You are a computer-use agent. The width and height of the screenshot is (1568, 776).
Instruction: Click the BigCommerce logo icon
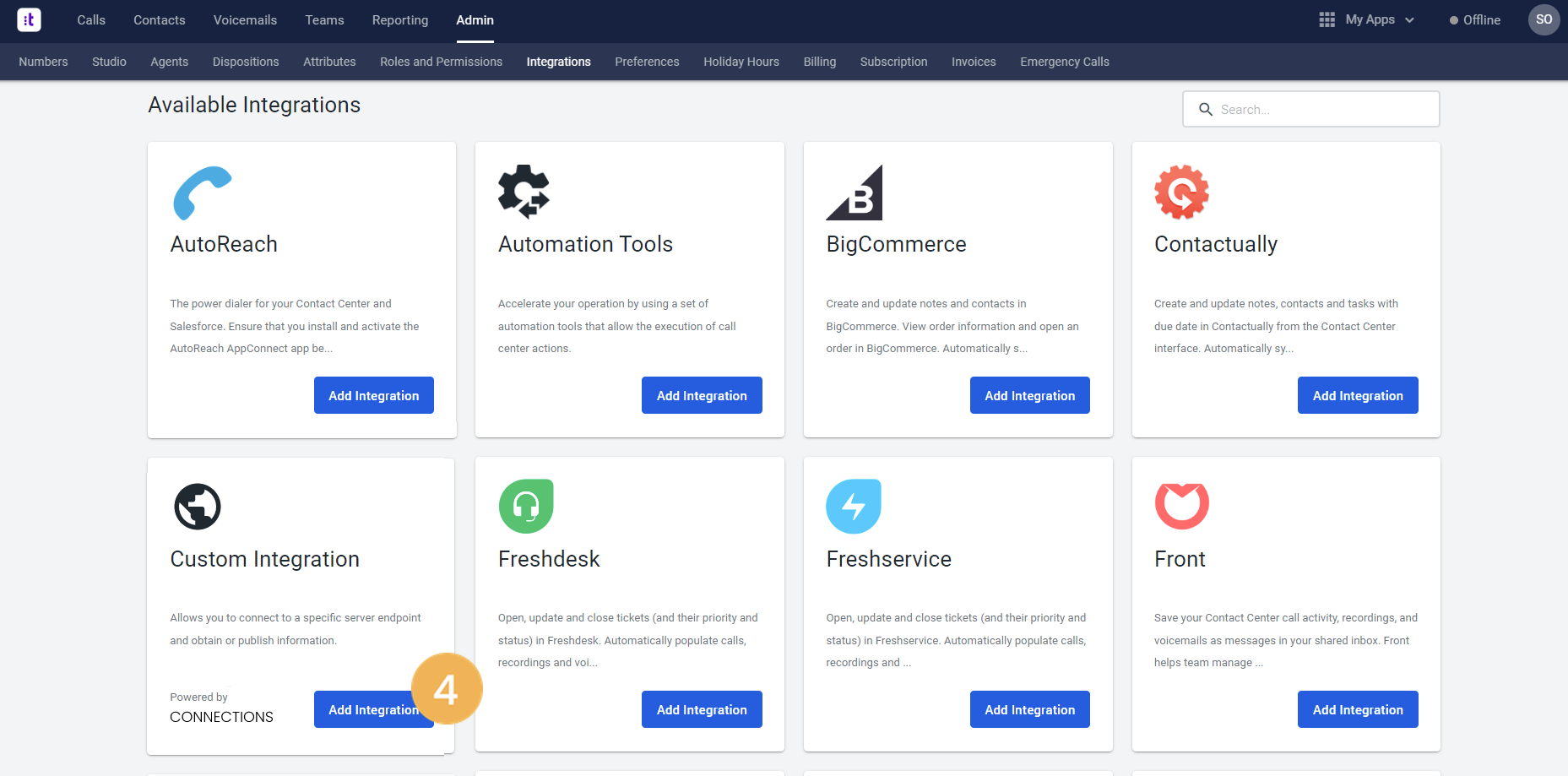(x=854, y=193)
